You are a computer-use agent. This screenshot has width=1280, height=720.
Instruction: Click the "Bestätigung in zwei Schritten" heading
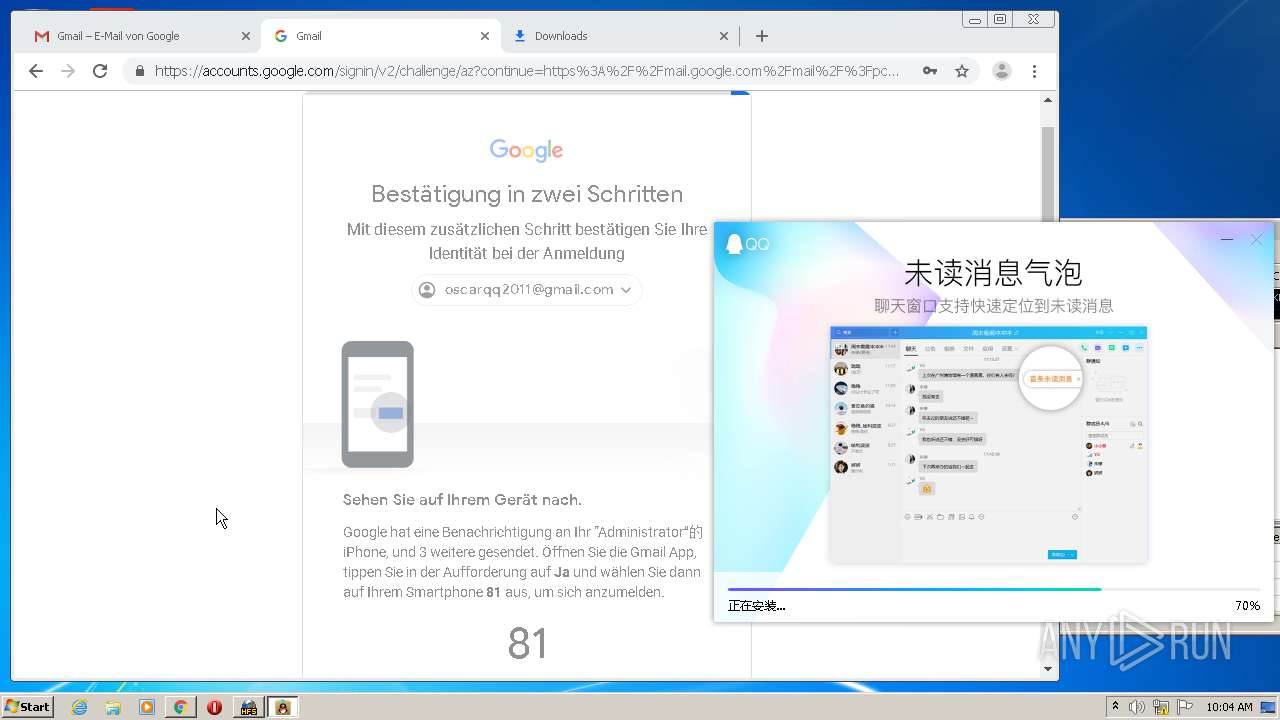tap(527, 194)
